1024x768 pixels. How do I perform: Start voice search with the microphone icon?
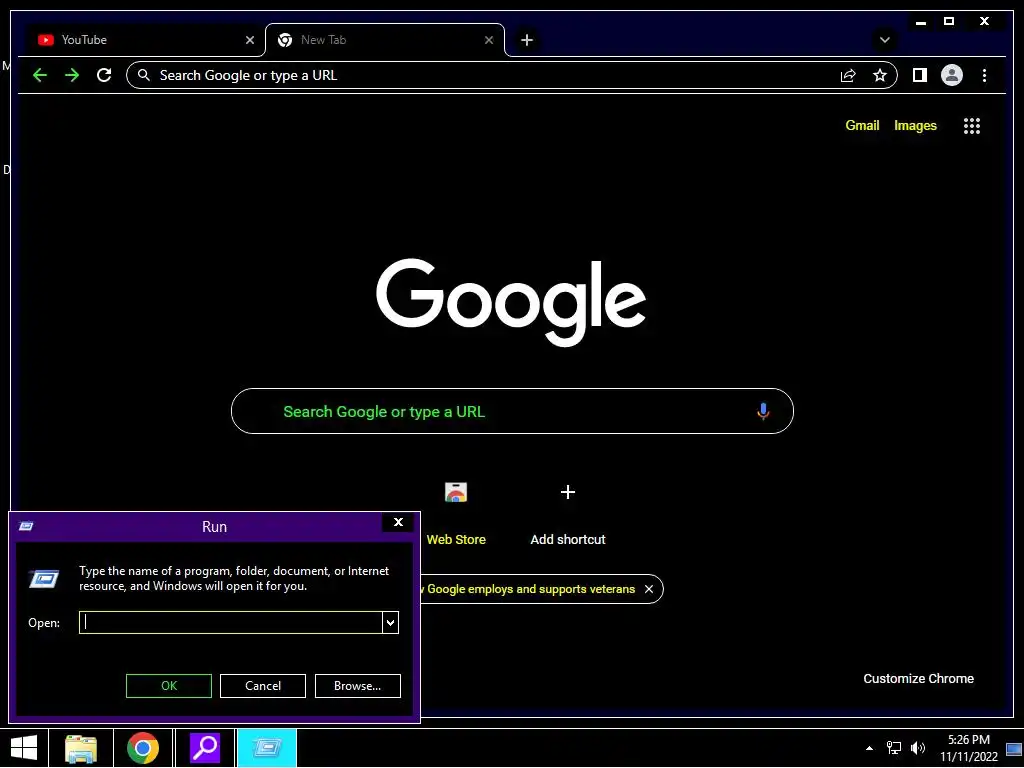point(763,411)
